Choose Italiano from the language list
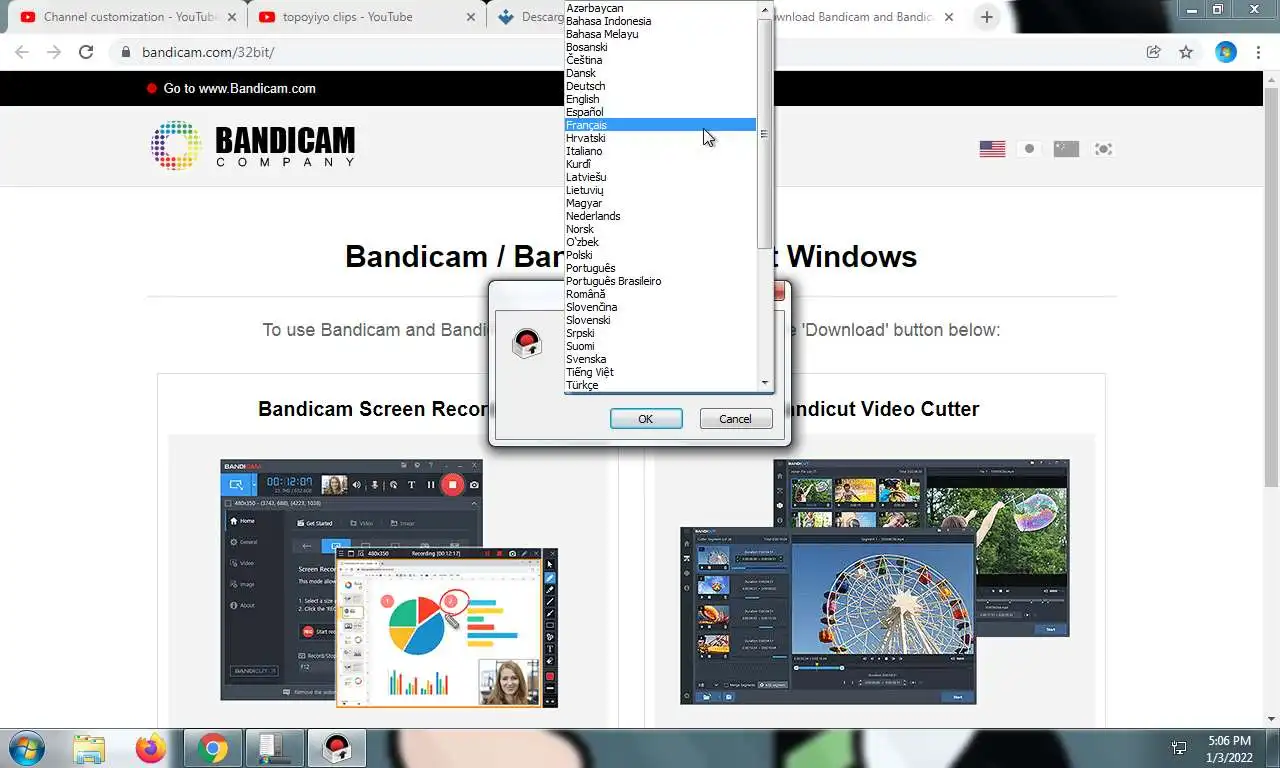The width and height of the screenshot is (1280, 768). (x=660, y=151)
